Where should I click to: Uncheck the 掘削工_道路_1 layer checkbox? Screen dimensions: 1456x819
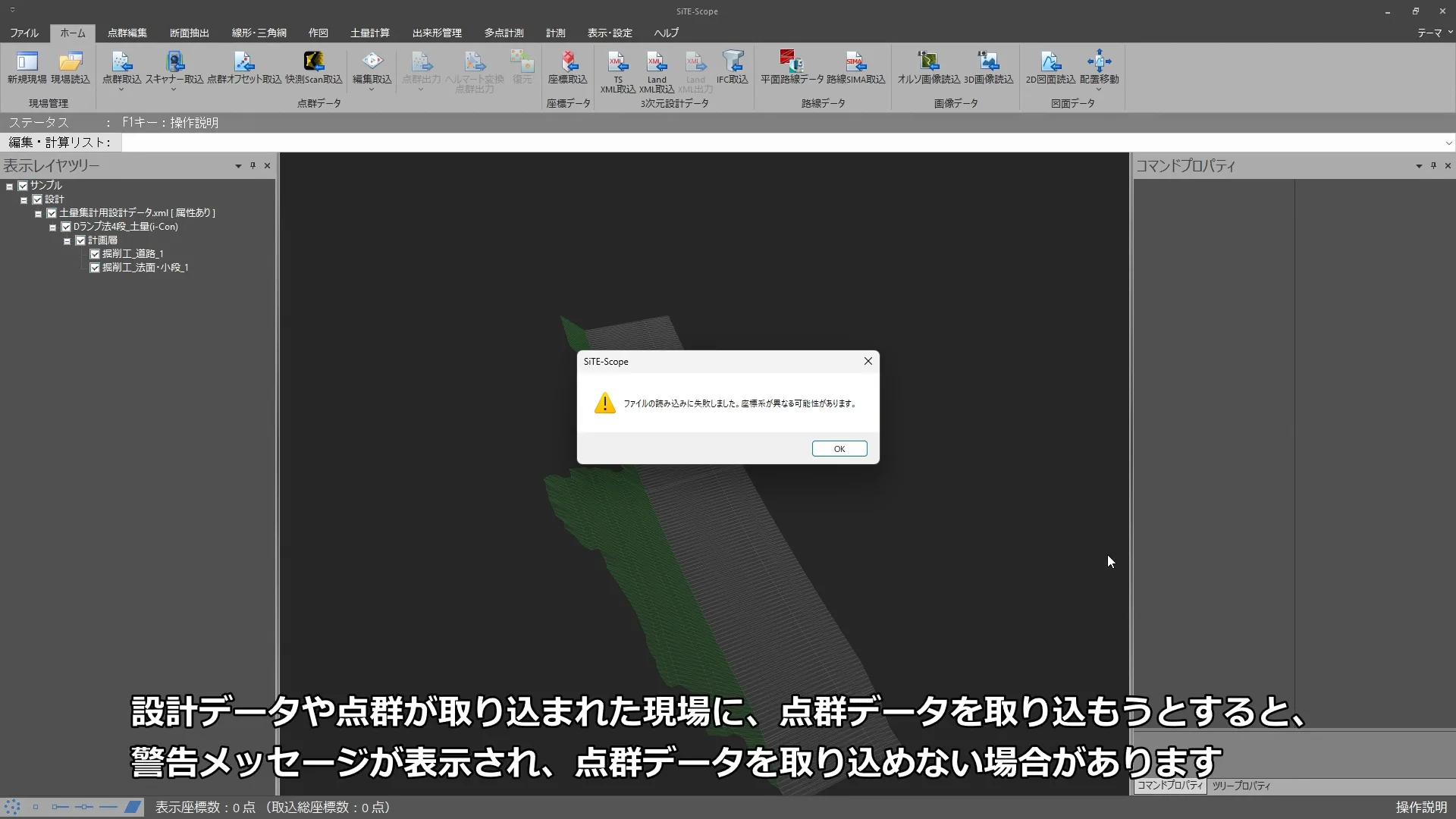(x=95, y=254)
